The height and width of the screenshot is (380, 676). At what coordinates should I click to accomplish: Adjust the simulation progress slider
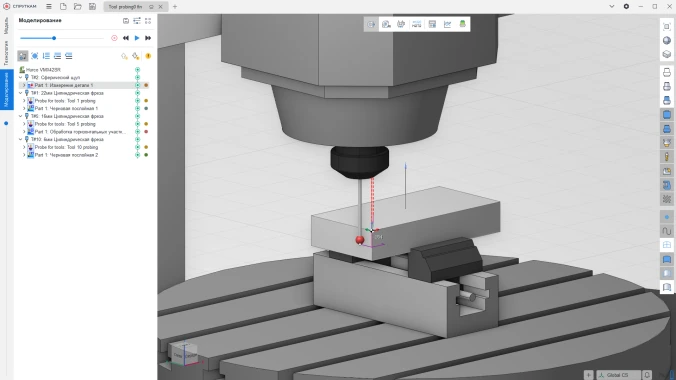point(54,38)
